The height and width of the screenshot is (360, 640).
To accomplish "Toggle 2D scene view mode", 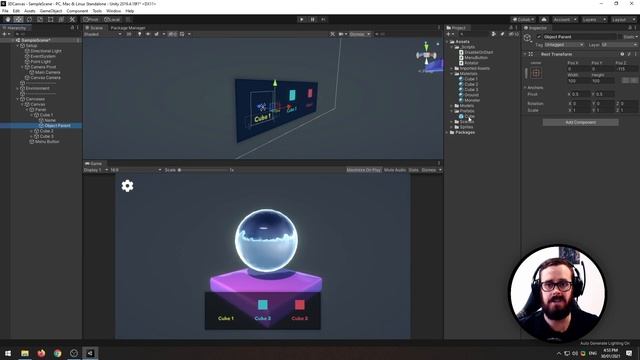I will (129, 34).
